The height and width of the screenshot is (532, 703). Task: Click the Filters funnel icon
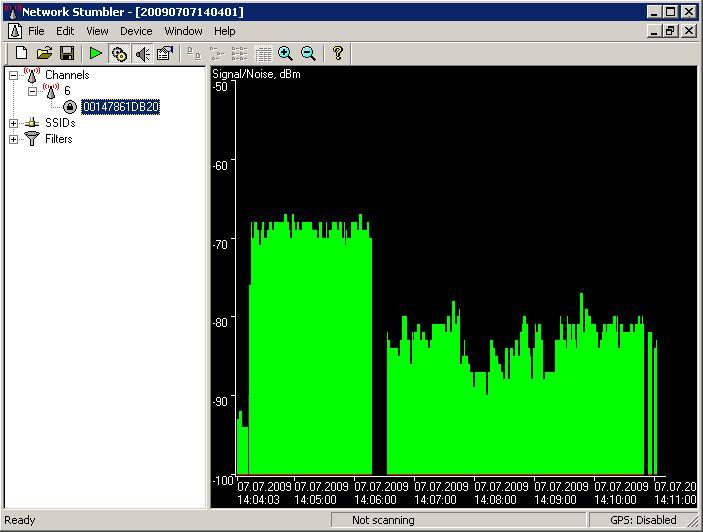coord(32,138)
